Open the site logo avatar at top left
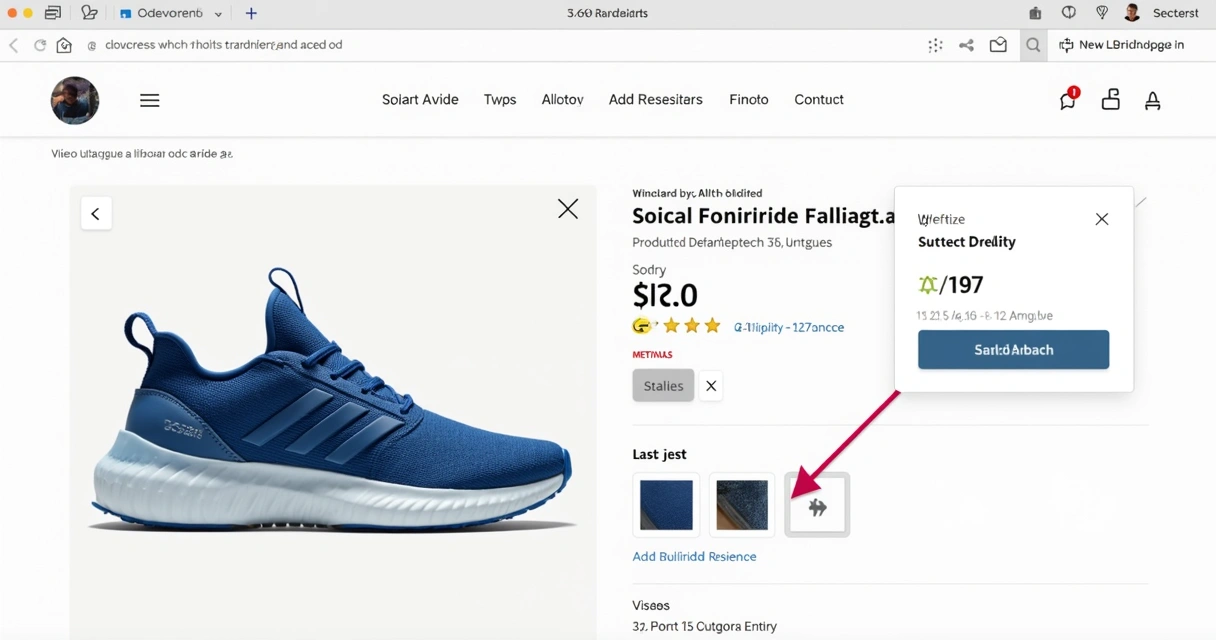The width and height of the screenshot is (1216, 640). 74,100
